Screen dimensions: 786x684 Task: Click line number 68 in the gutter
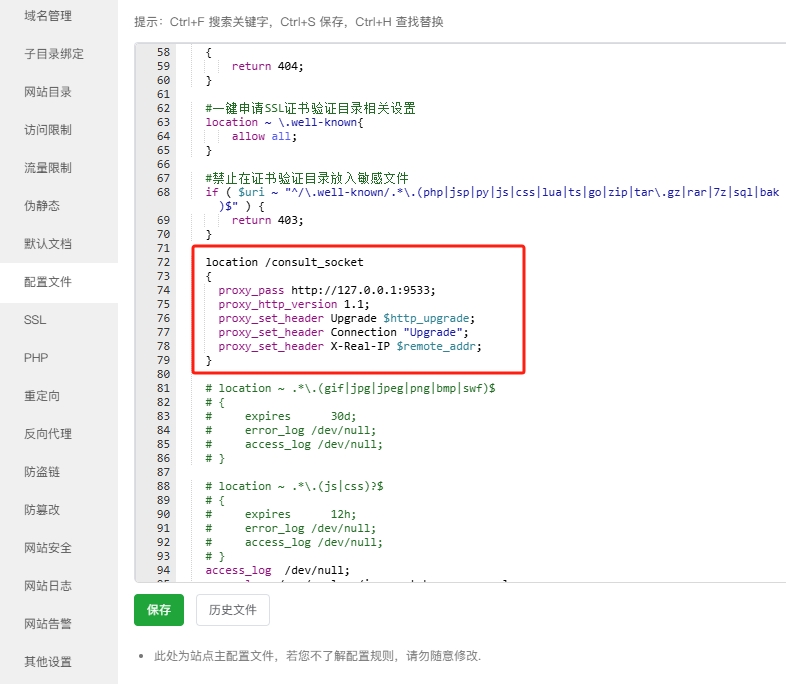coord(163,192)
